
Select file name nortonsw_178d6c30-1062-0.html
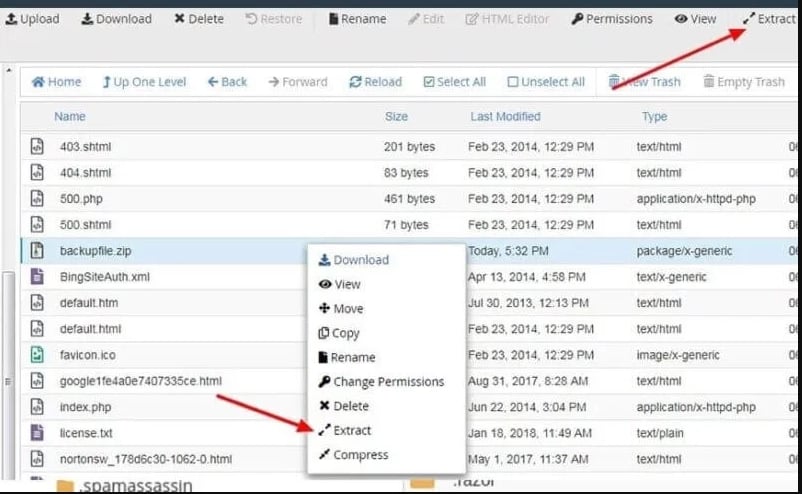[x=146, y=459]
